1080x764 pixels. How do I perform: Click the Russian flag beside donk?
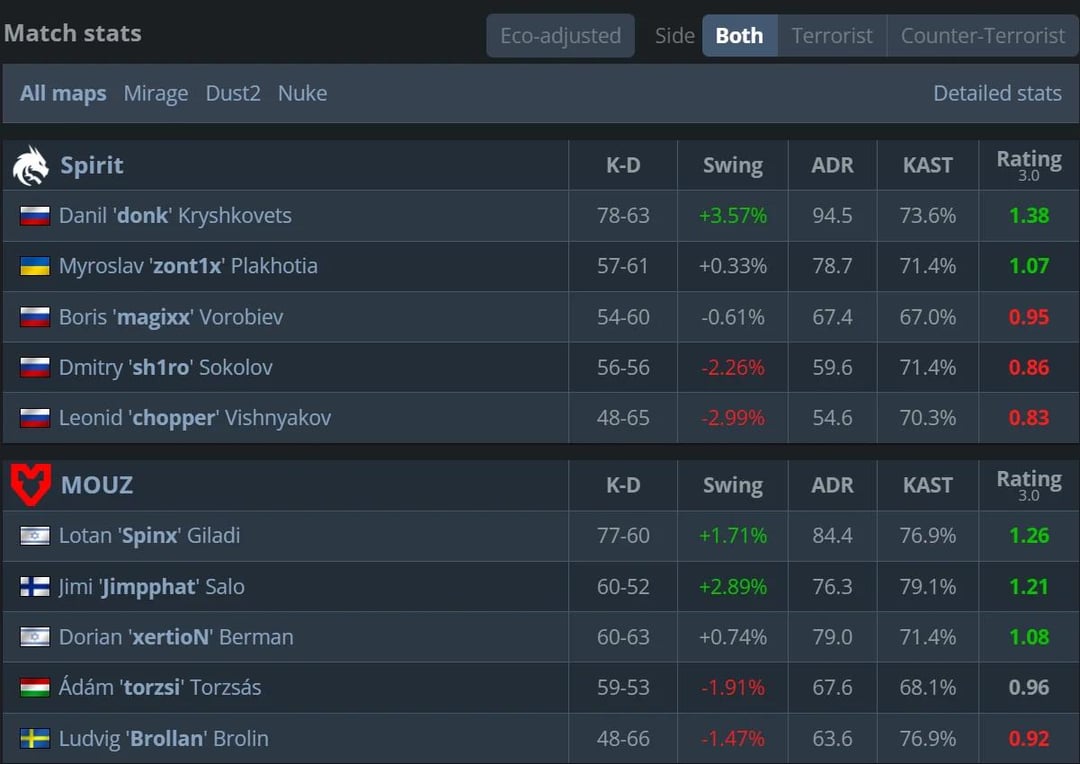coord(35,216)
